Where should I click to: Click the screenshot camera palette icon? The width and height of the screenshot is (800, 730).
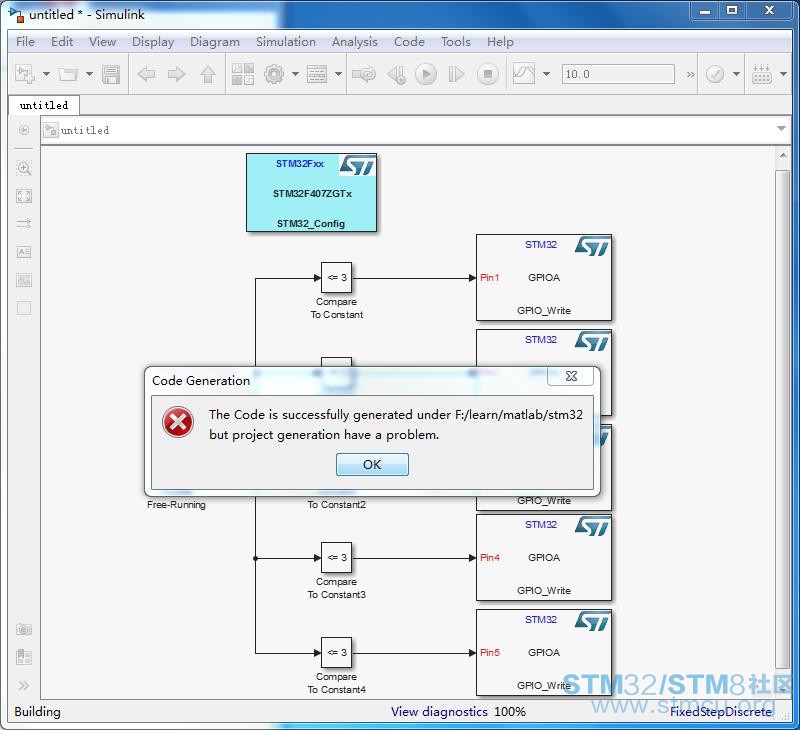coord(24,629)
